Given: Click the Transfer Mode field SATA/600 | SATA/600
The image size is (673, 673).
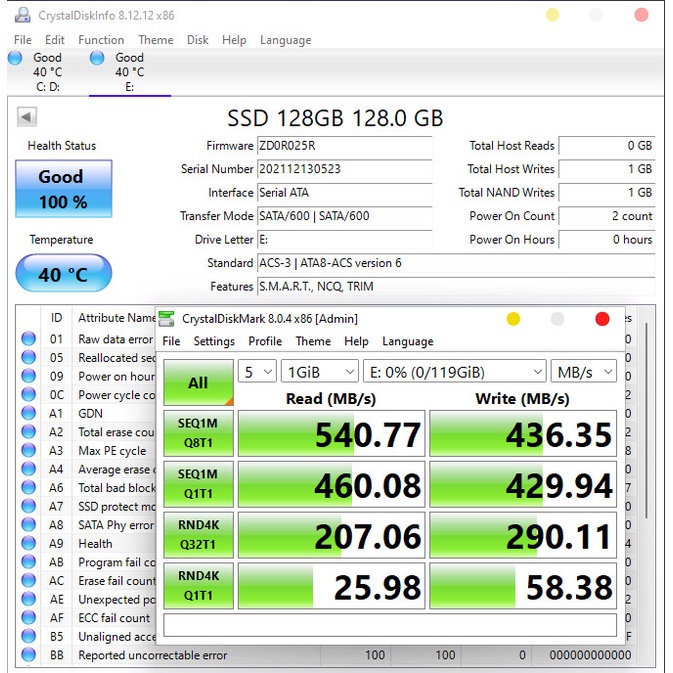Looking at the screenshot, I should [x=345, y=216].
